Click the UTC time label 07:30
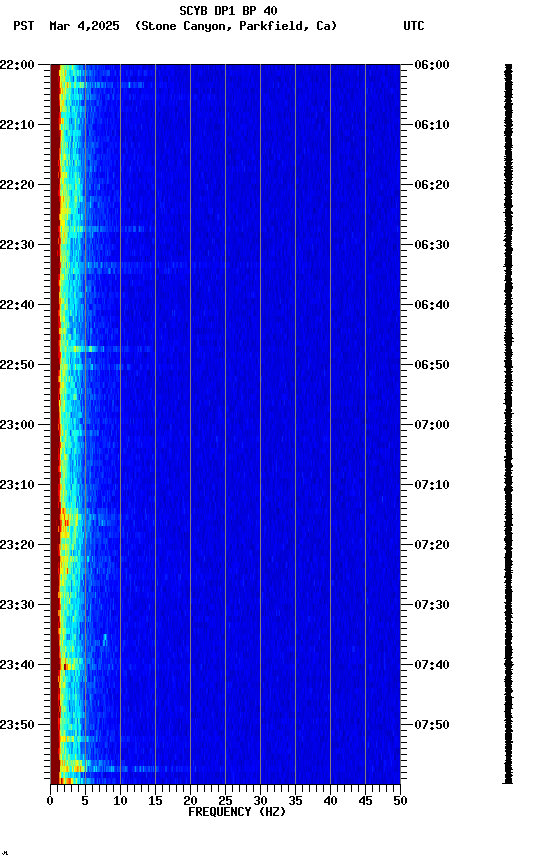This screenshot has width=552, height=864. (x=432, y=605)
